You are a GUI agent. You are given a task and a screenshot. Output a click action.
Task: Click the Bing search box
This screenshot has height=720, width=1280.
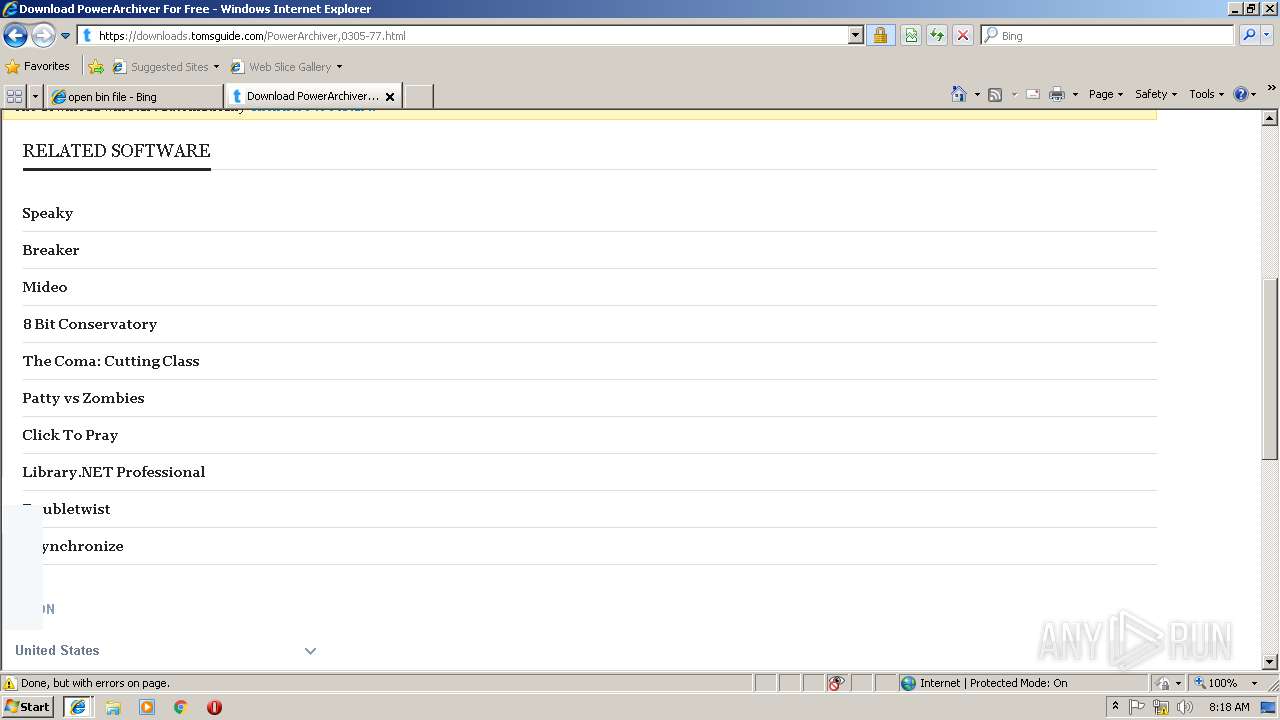coord(1107,35)
